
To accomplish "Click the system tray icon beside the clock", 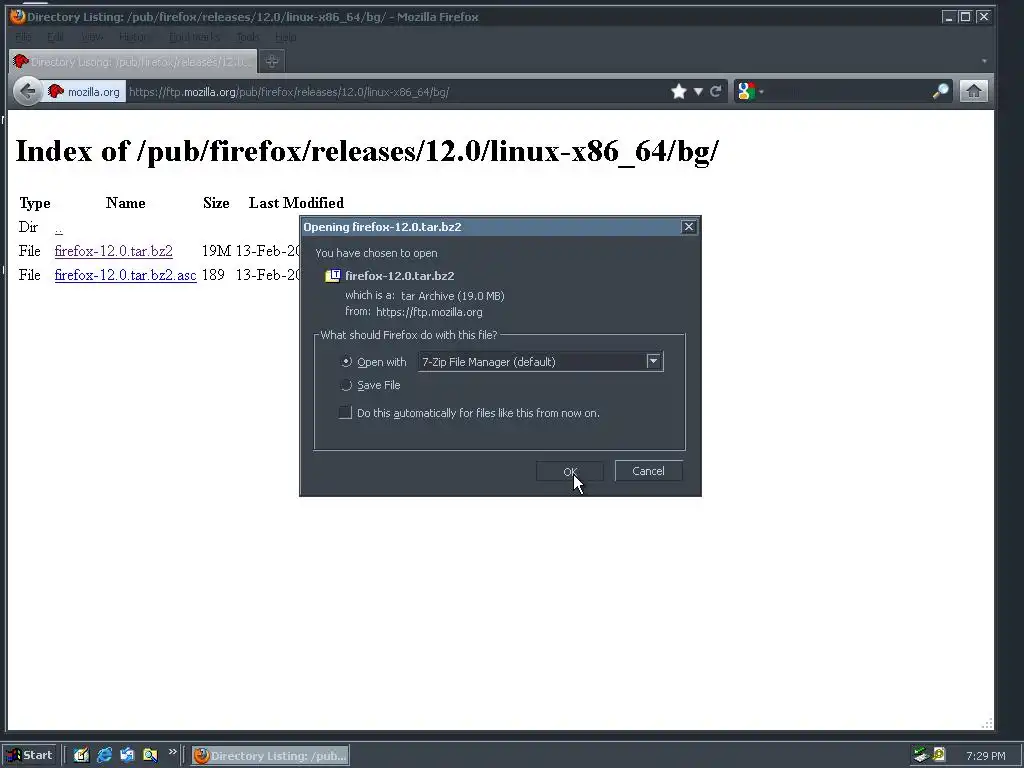I will point(939,755).
